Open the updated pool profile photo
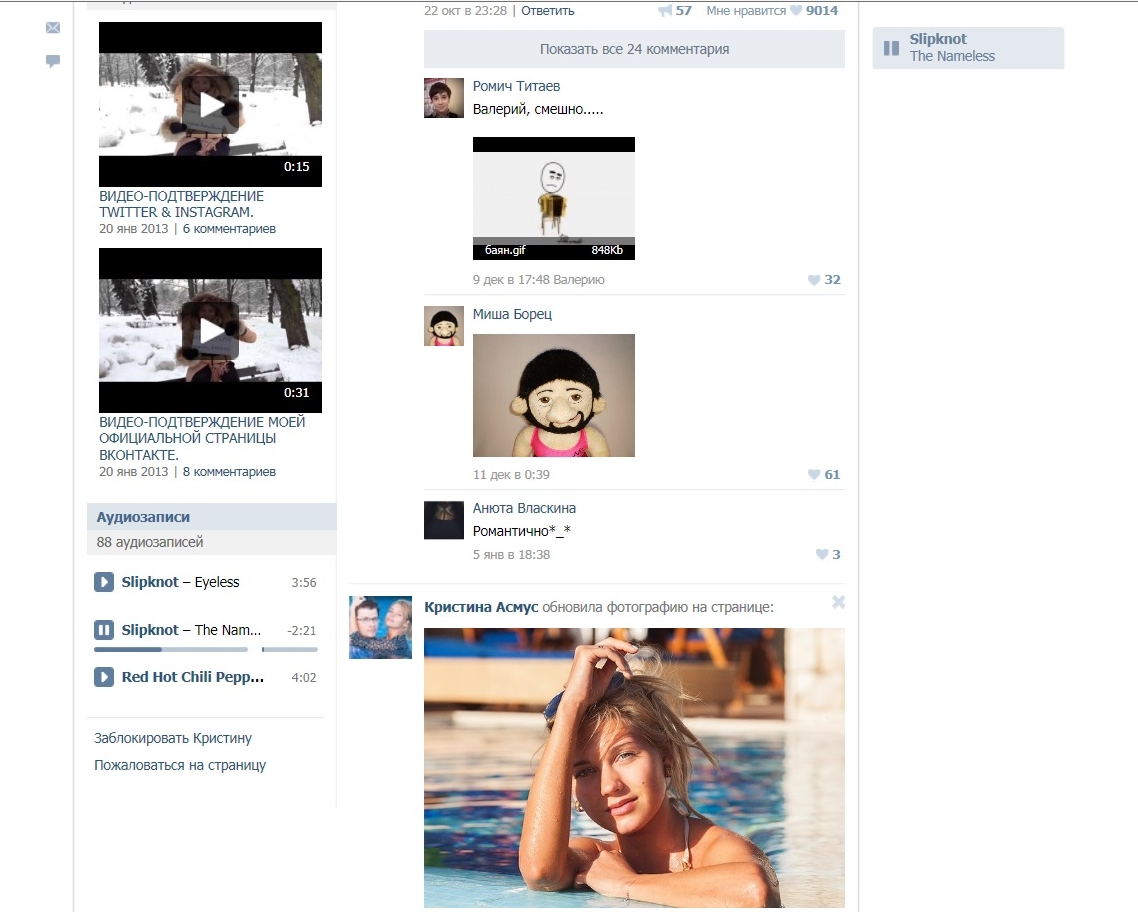This screenshot has height=912, width=1138. pos(634,768)
